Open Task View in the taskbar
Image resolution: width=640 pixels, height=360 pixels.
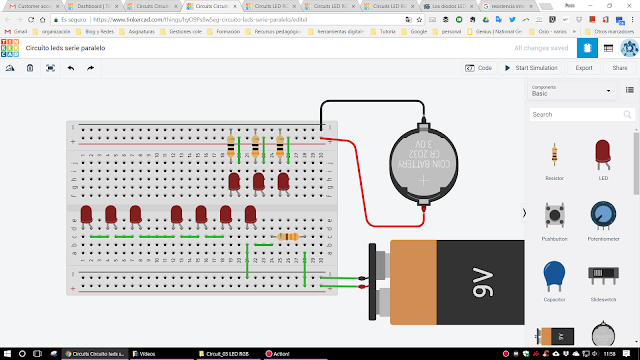point(37,354)
